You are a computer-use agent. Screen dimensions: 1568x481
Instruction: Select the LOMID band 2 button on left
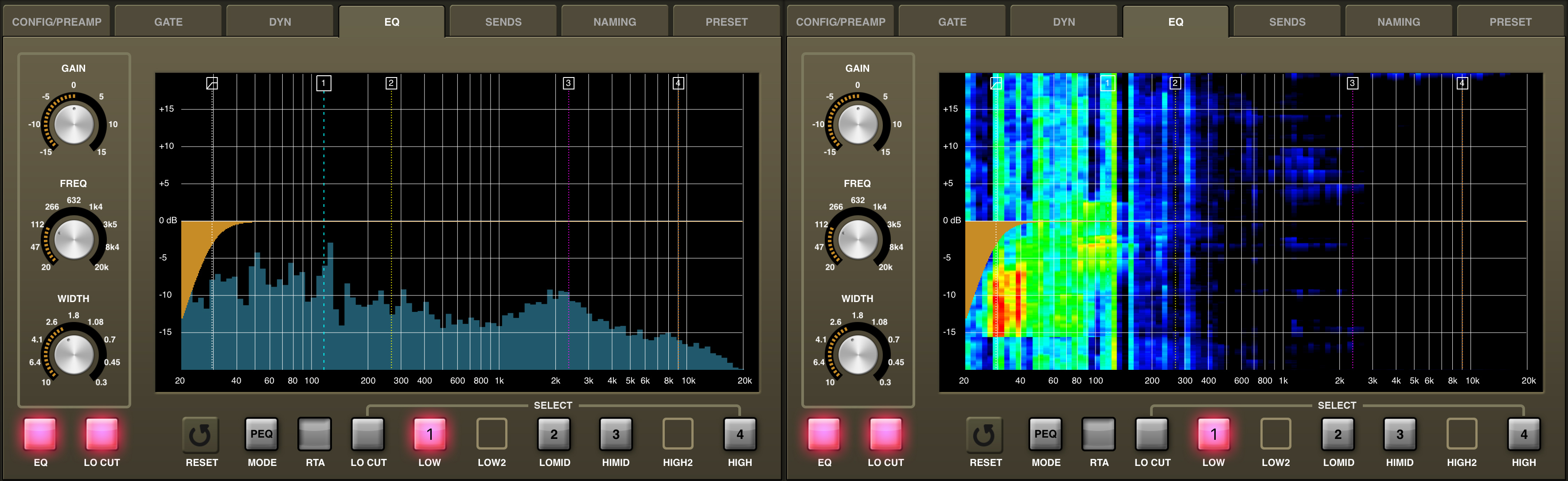pyautogui.click(x=554, y=434)
